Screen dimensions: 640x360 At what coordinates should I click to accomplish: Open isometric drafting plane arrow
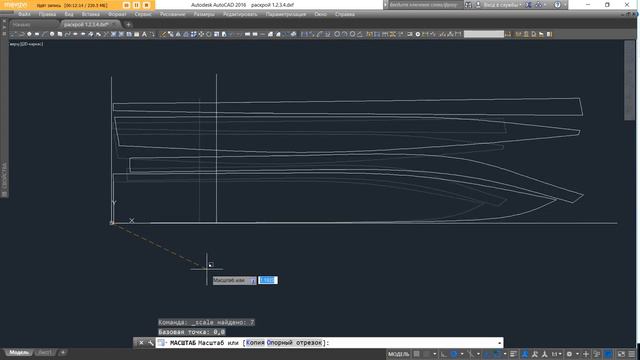[478, 354]
